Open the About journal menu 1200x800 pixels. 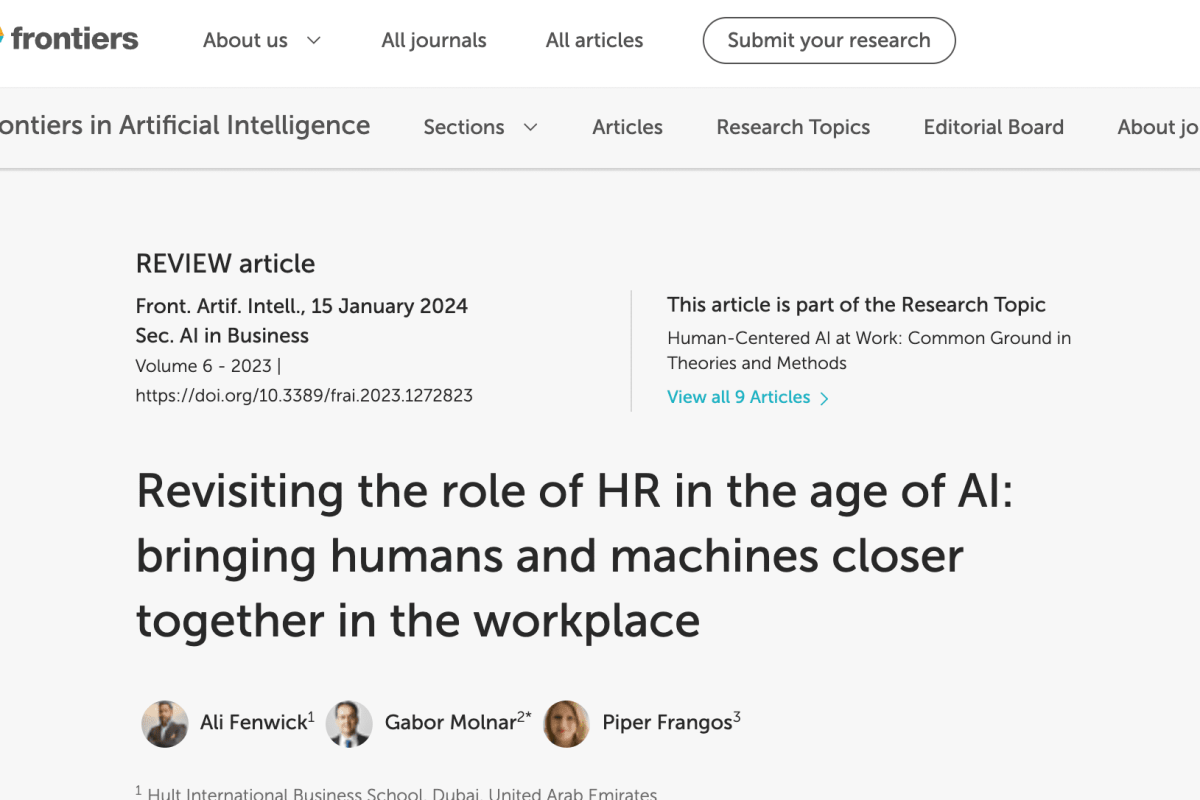coord(1158,127)
